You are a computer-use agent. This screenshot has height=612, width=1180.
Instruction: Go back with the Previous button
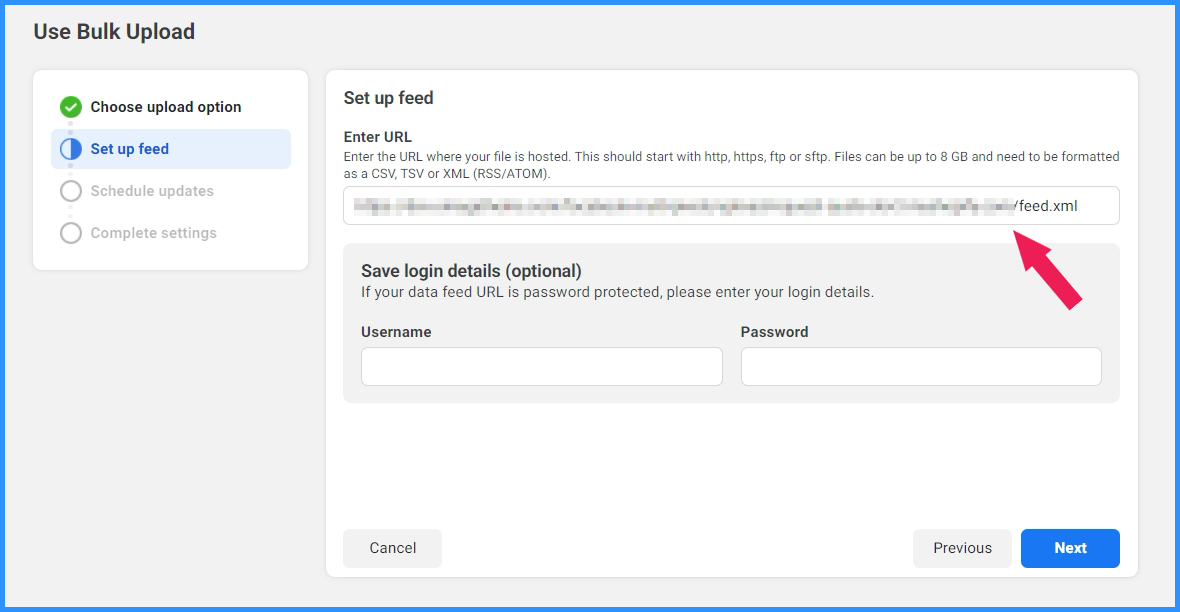point(963,548)
